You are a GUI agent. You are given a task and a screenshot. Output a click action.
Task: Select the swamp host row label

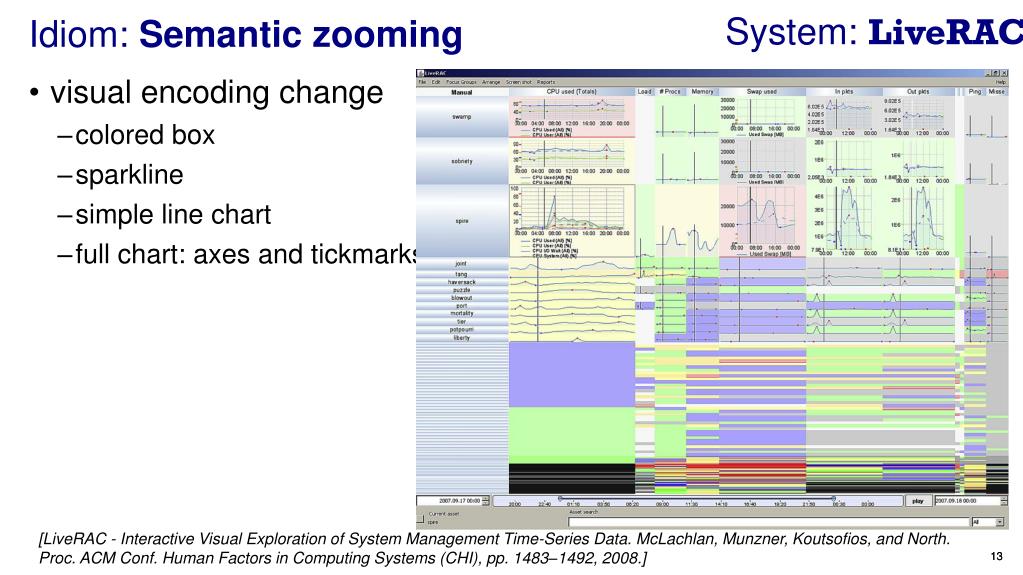(x=462, y=117)
